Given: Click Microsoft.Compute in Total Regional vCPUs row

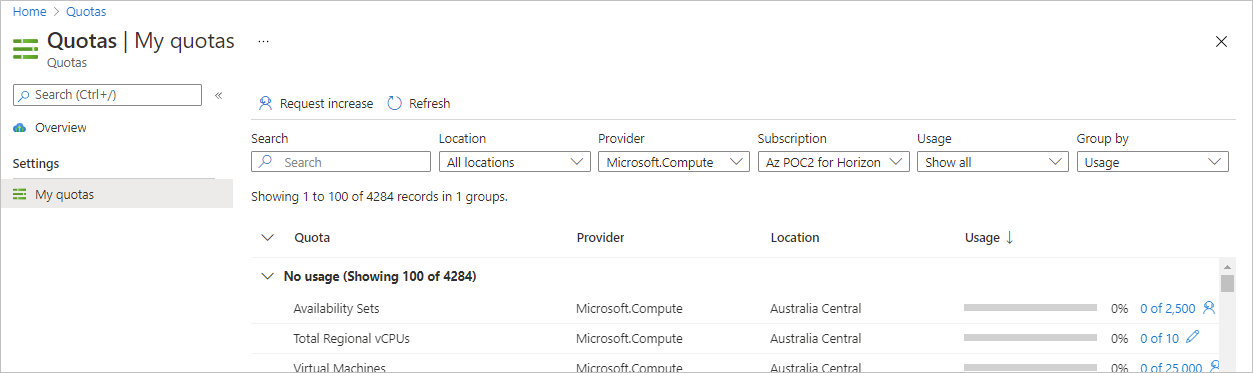Looking at the screenshot, I should 629,338.
